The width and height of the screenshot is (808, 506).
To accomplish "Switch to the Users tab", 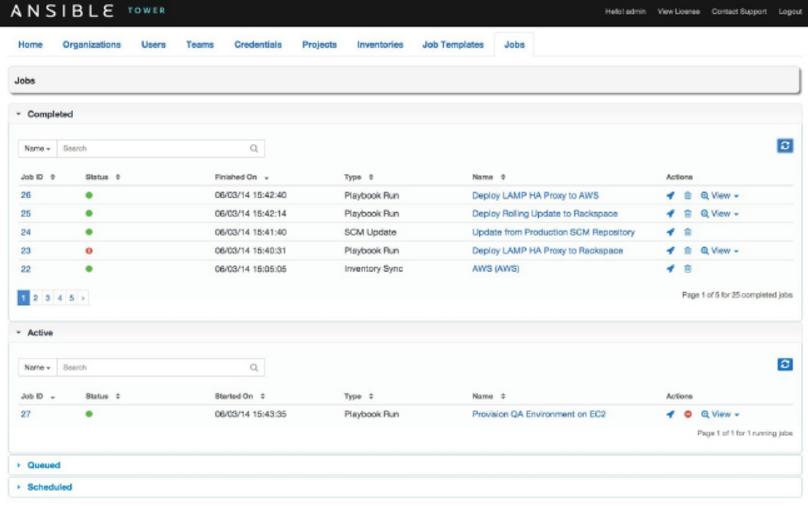I will (154, 45).
